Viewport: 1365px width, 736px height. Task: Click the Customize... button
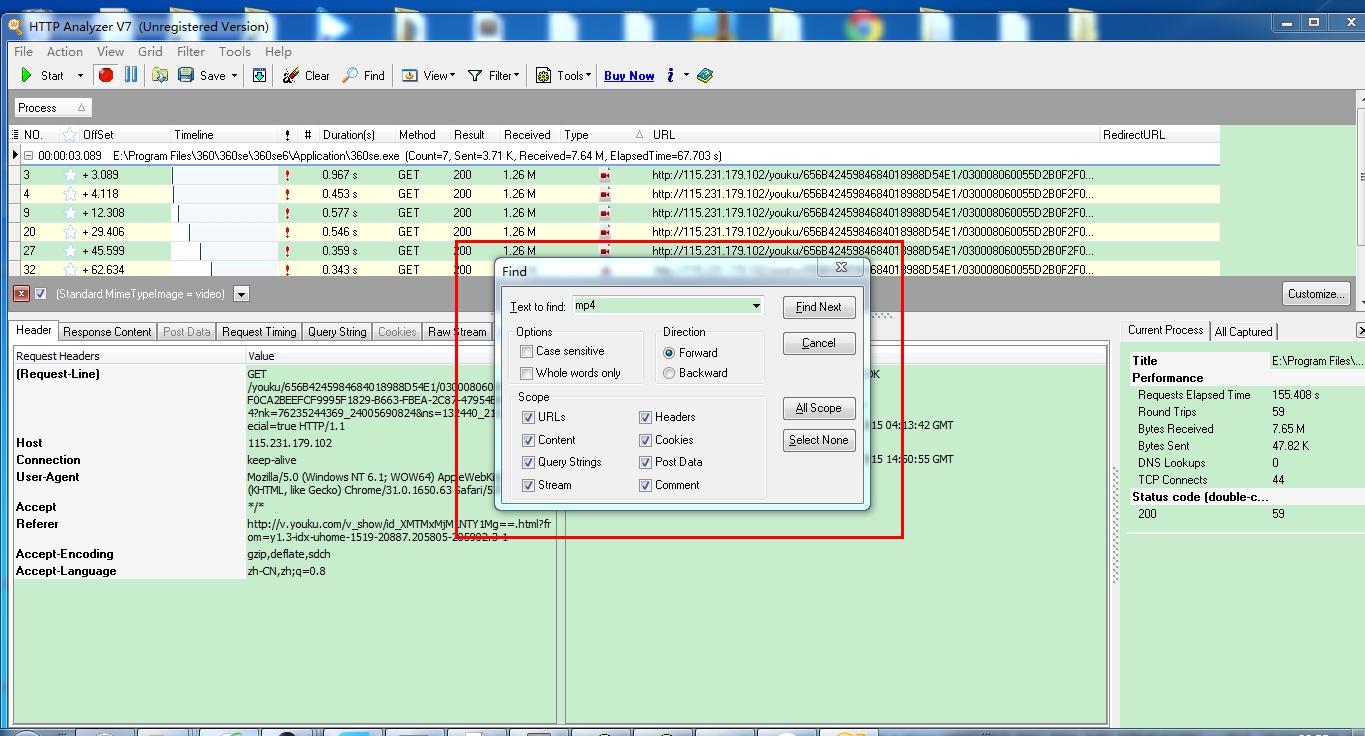coord(1316,294)
